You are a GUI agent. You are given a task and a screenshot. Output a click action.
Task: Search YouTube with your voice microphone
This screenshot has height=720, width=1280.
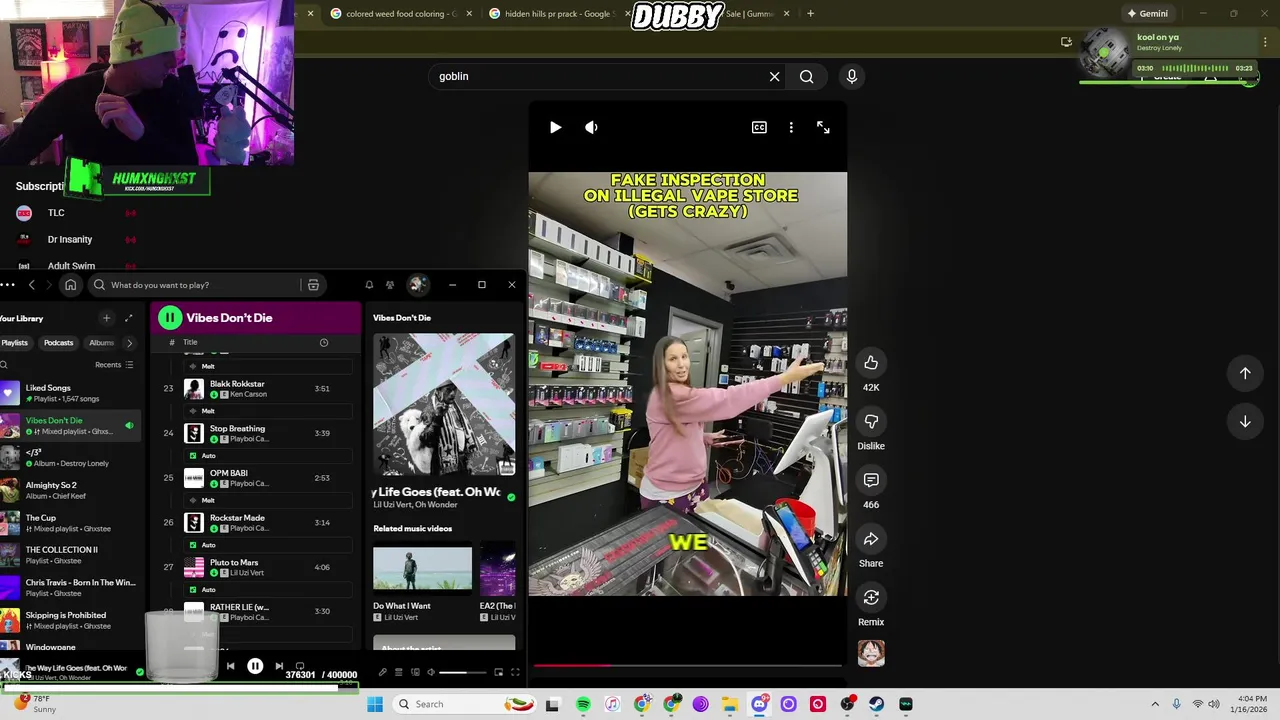point(852,76)
